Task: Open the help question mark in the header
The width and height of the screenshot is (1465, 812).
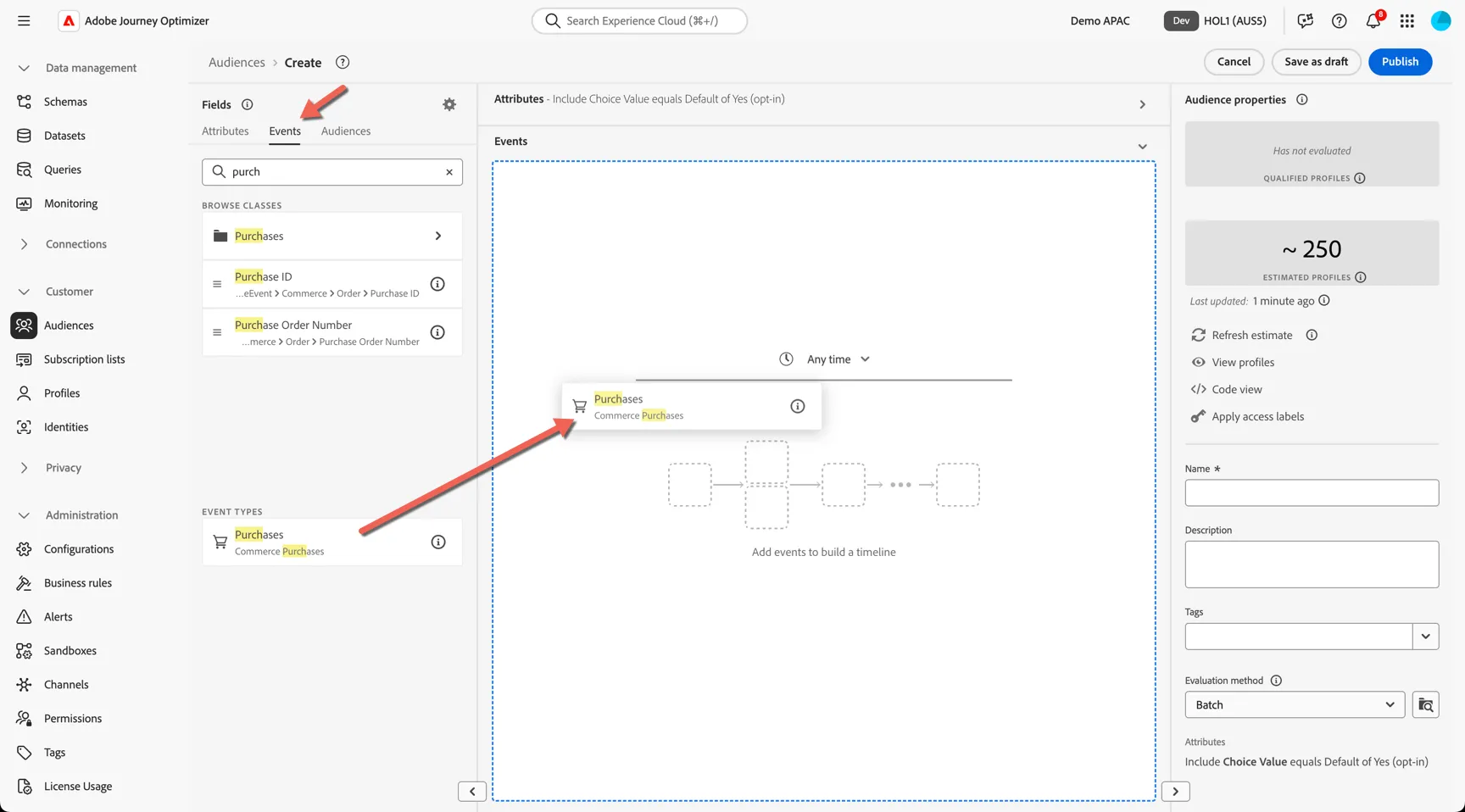Action: point(1340,20)
